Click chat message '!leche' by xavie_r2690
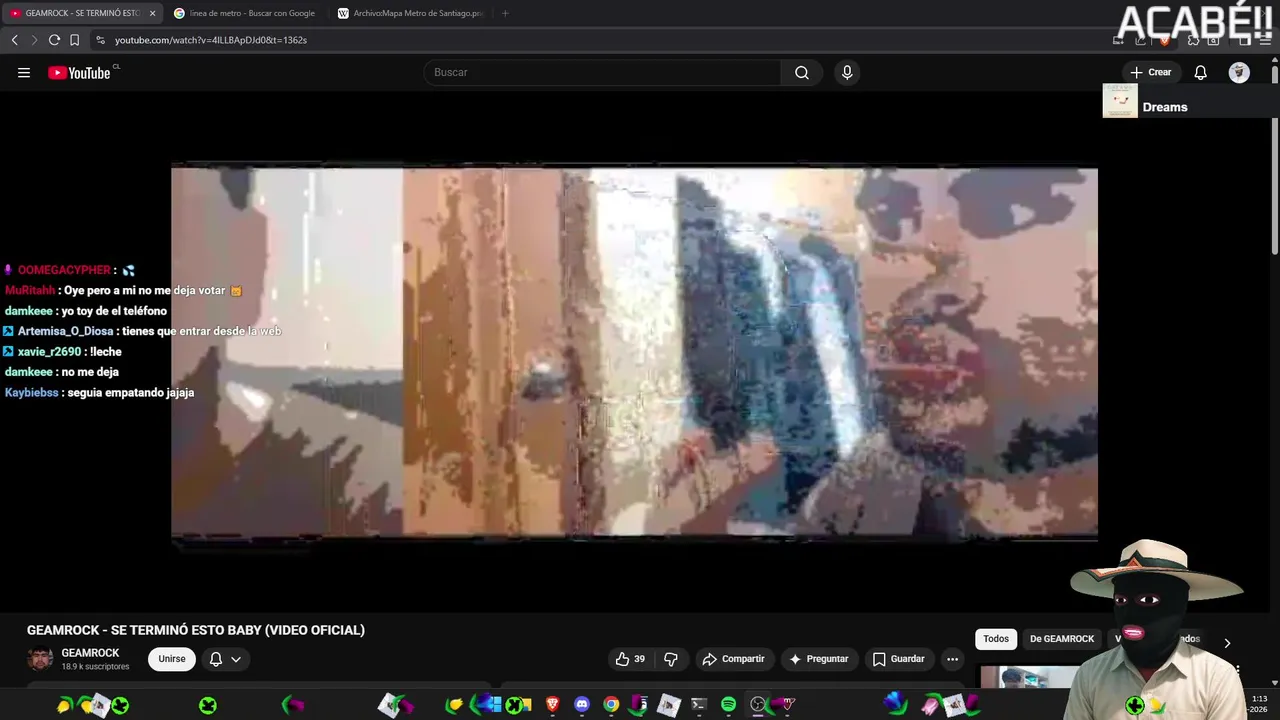The image size is (1280, 720). tap(106, 352)
